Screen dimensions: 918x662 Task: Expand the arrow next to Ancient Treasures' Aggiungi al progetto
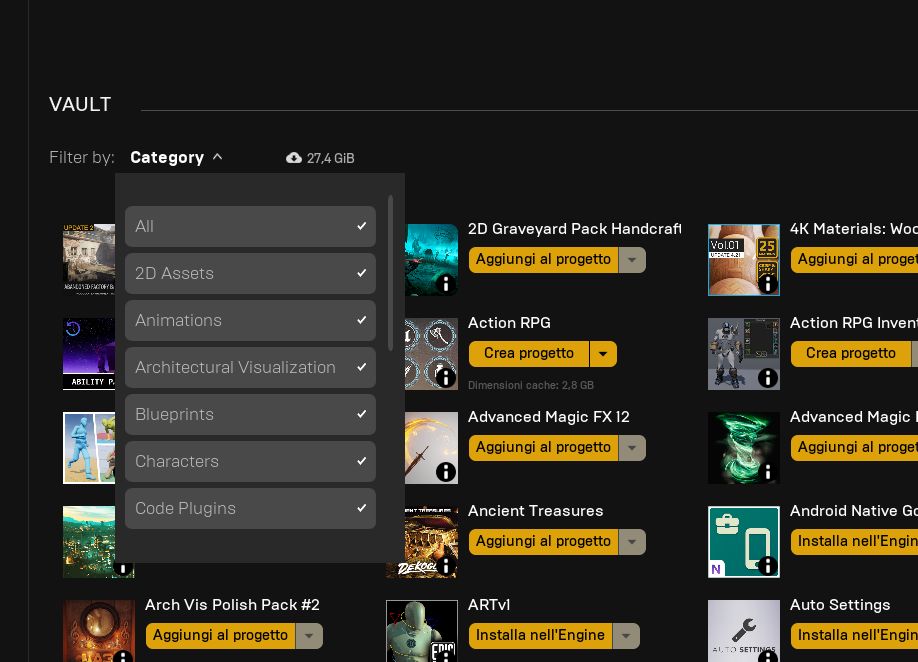(632, 541)
